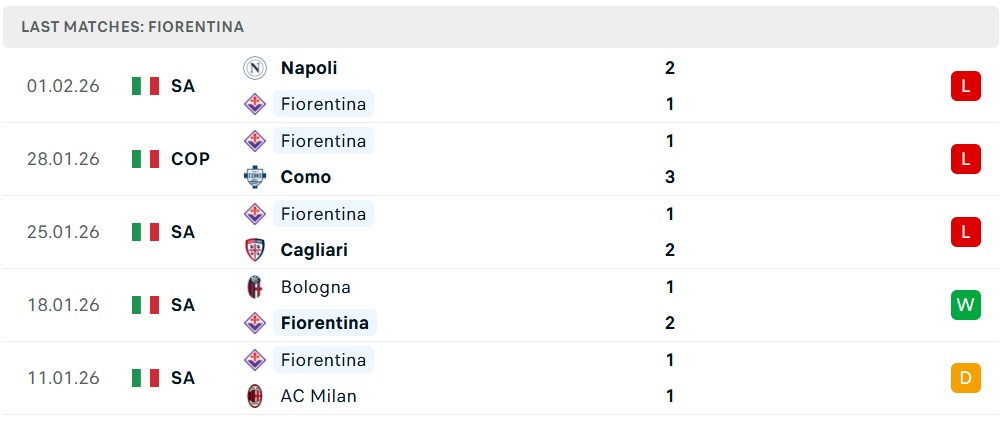Click the Bologna club badge
This screenshot has height=421, width=1003.
click(255, 287)
